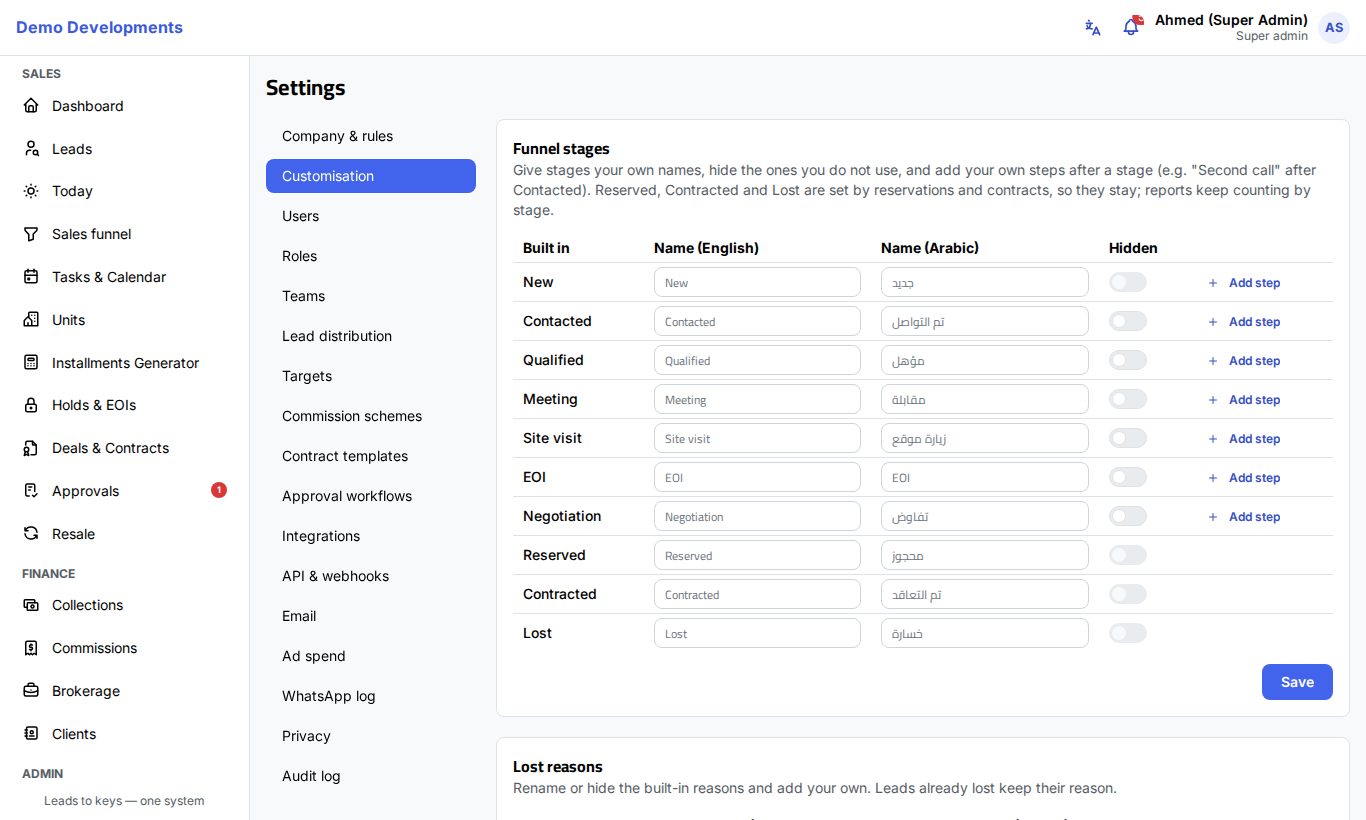
Task: Toggle Hidden switch for New stage
Action: (1128, 282)
